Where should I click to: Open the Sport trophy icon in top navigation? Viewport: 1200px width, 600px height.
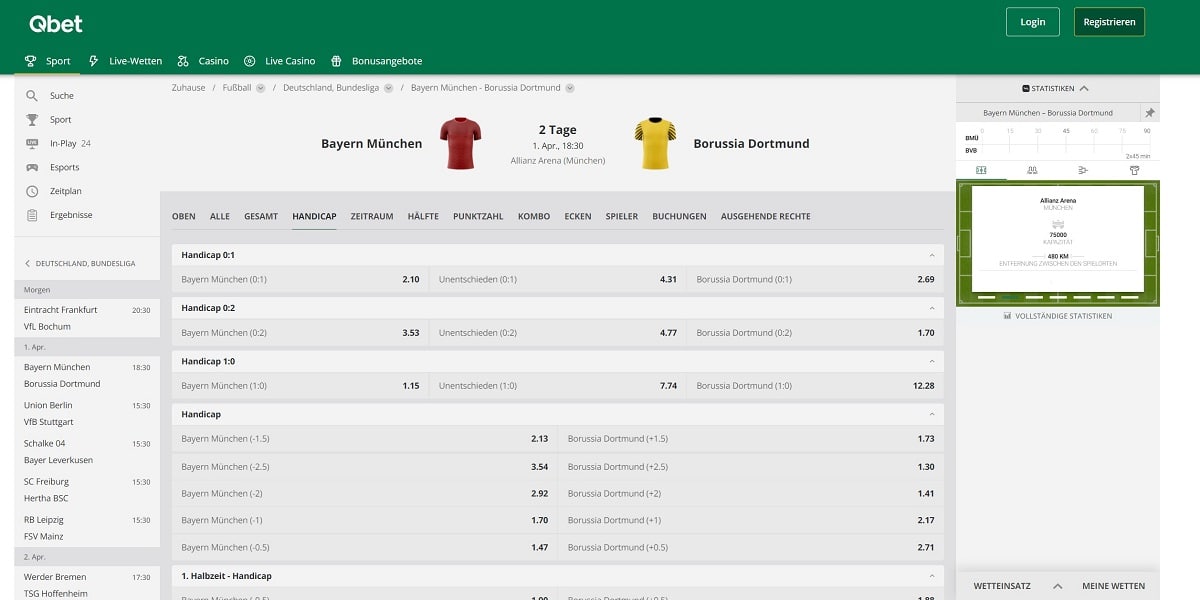click(31, 61)
